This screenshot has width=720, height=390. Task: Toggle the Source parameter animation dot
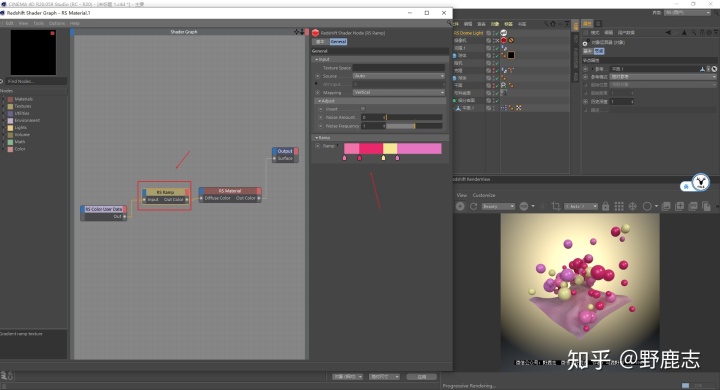click(x=317, y=76)
